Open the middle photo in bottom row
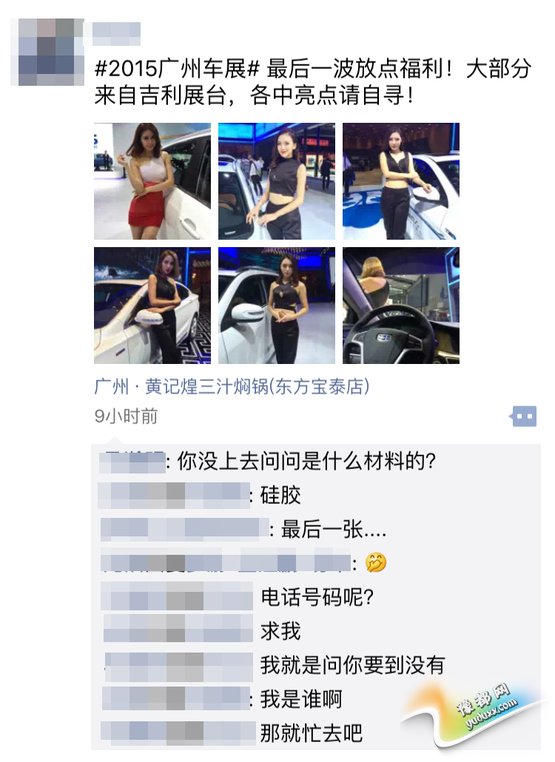Viewport: 555px width, 762px height. pos(277,306)
